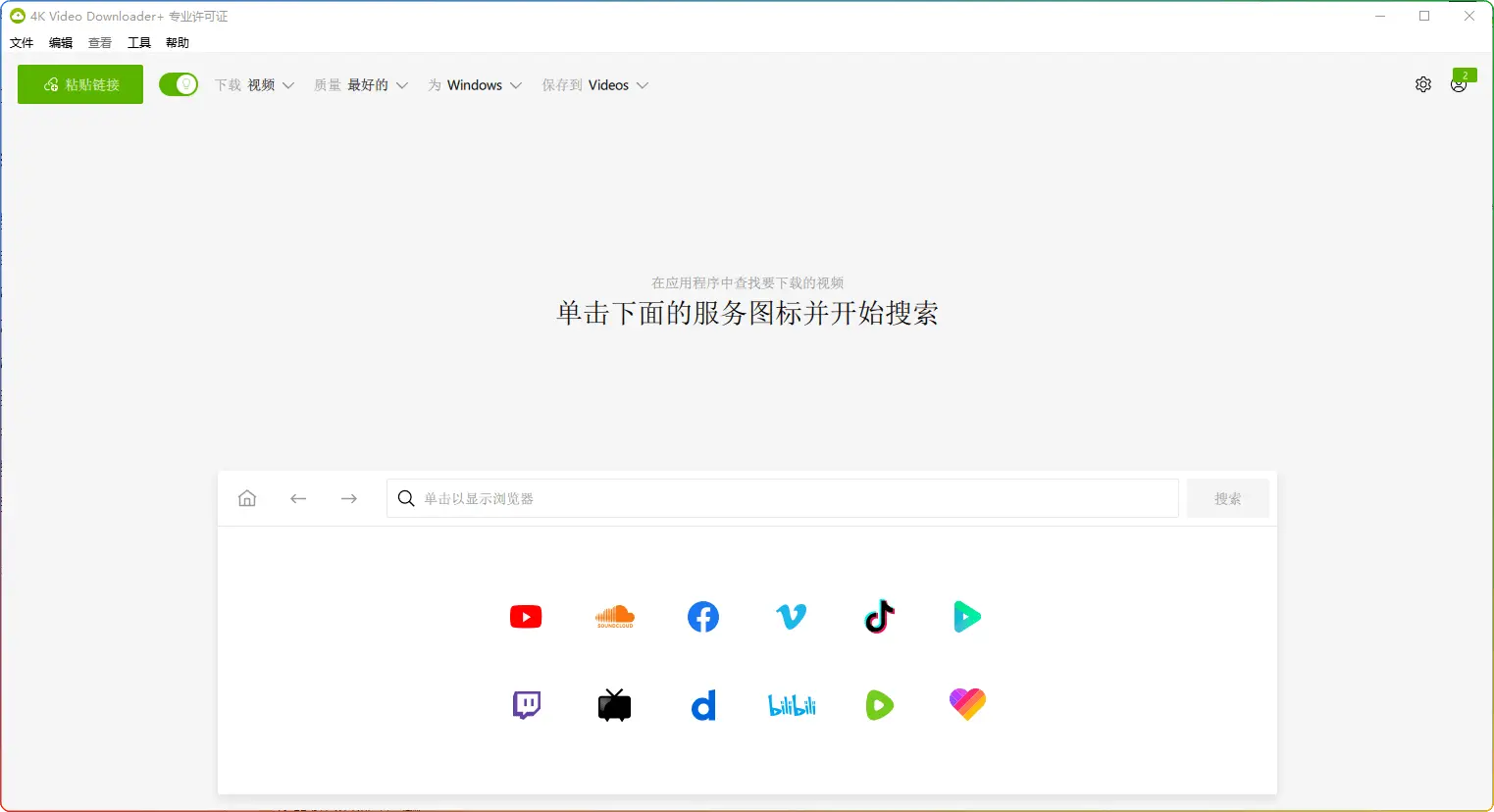The height and width of the screenshot is (812, 1494).
Task: Open the 文件 menu
Action: [x=22, y=43]
